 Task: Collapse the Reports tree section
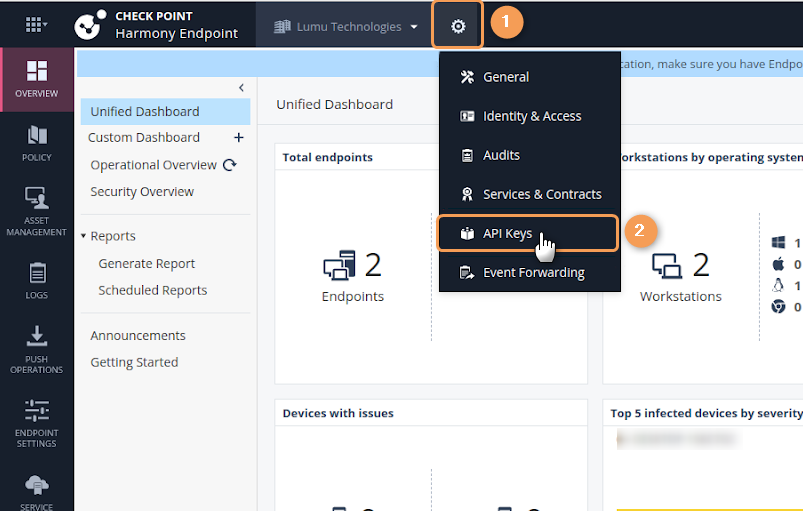pyautogui.click(x=84, y=236)
